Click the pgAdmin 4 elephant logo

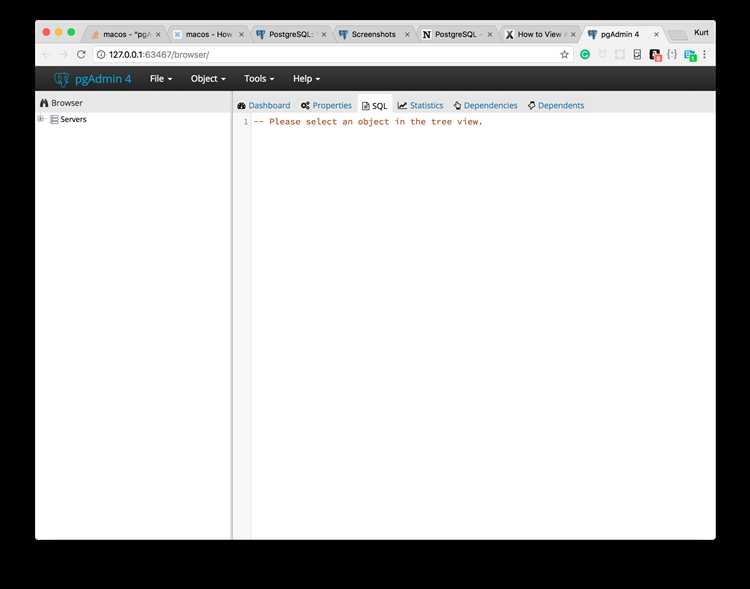pos(62,79)
